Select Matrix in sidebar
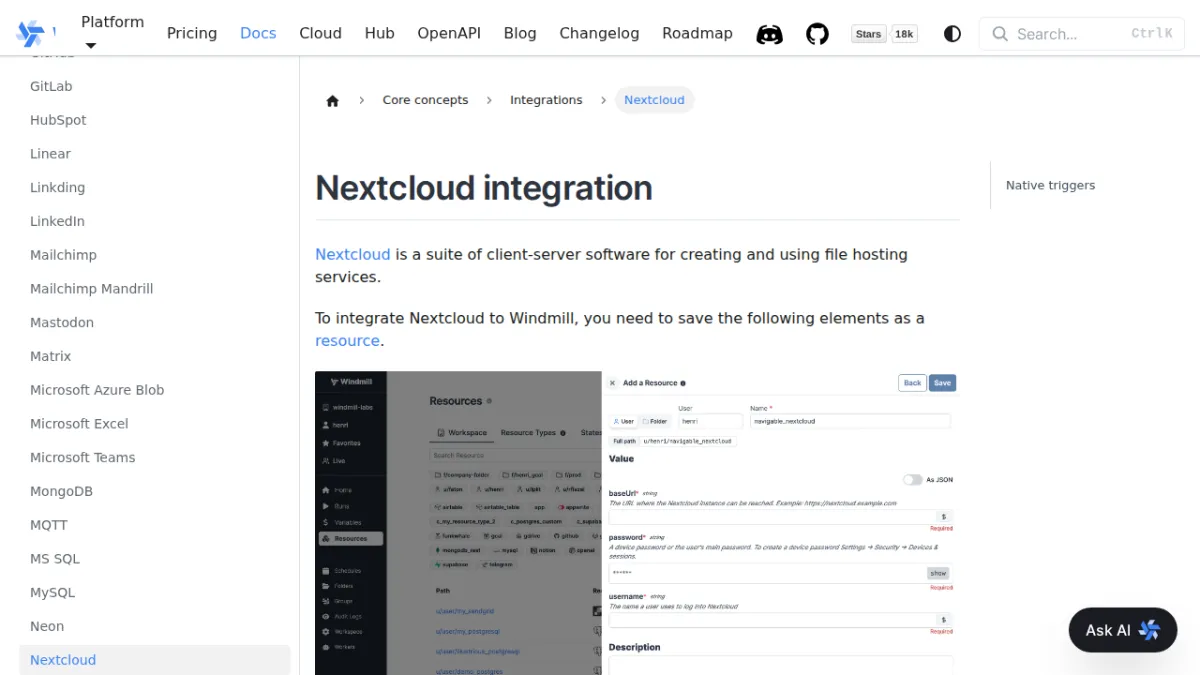 click(x=50, y=356)
